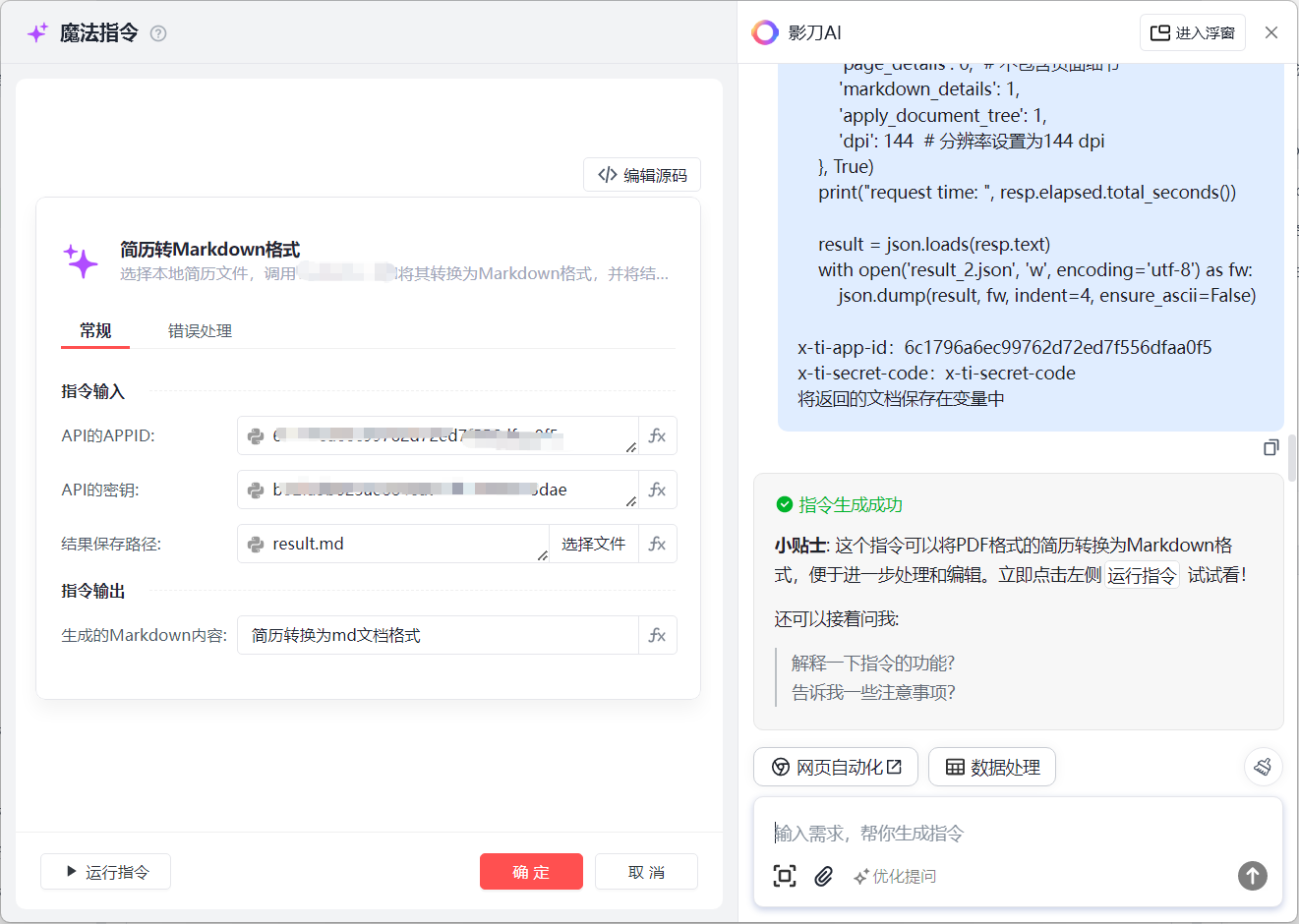Confirm with the red 确定 button
The height and width of the screenshot is (924, 1299).
click(x=531, y=872)
